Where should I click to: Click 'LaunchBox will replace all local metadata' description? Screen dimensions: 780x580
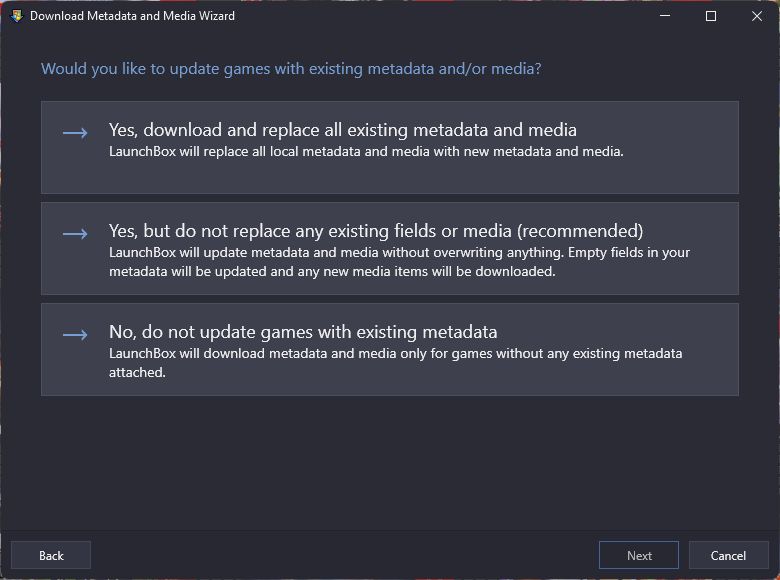[x=366, y=152]
